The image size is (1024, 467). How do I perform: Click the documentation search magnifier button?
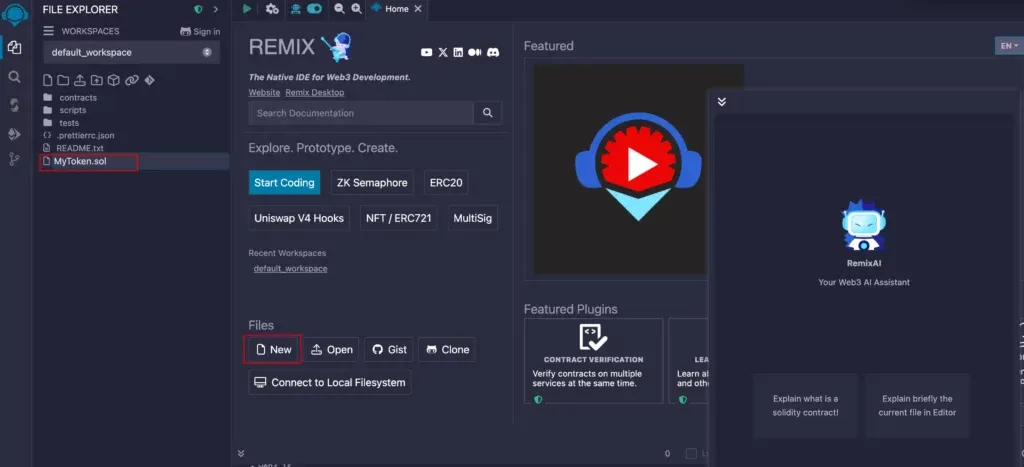pyautogui.click(x=487, y=113)
